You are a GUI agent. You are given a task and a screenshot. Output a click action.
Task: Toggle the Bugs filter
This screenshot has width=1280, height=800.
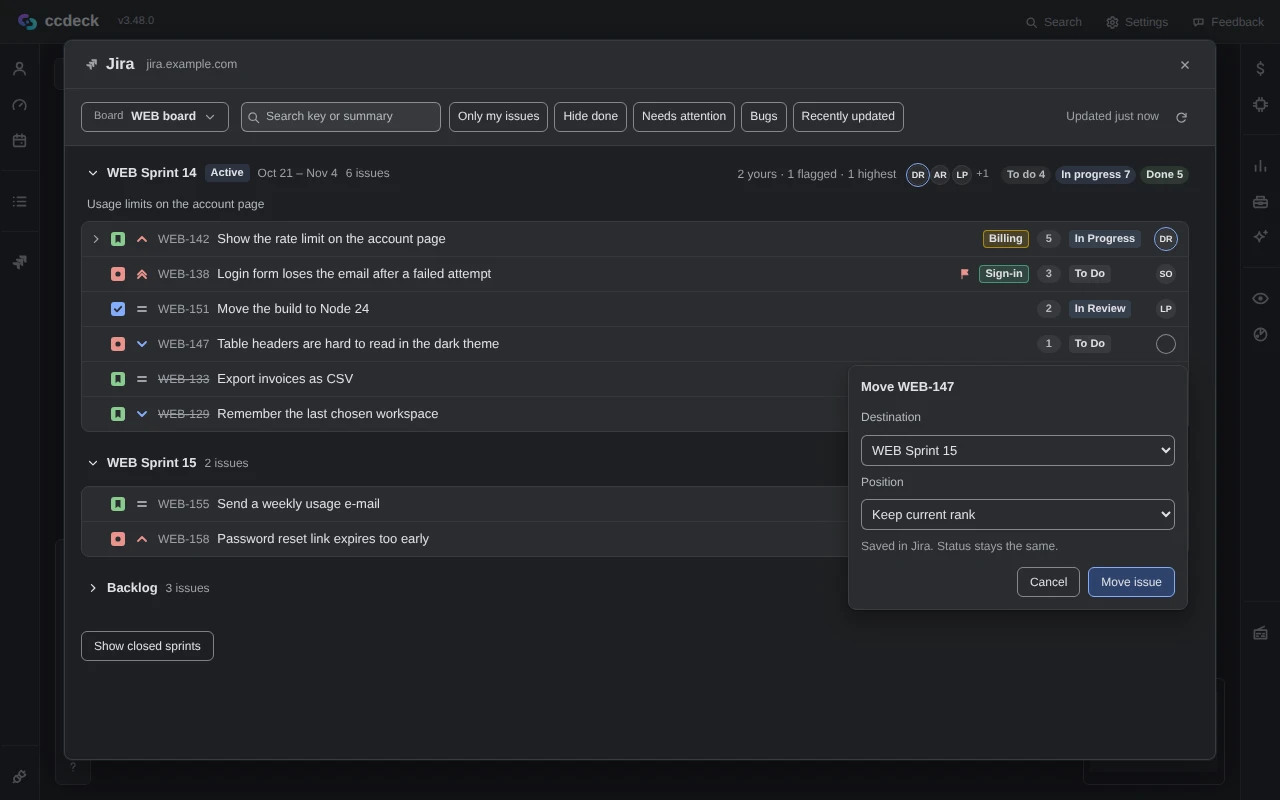[x=764, y=117]
